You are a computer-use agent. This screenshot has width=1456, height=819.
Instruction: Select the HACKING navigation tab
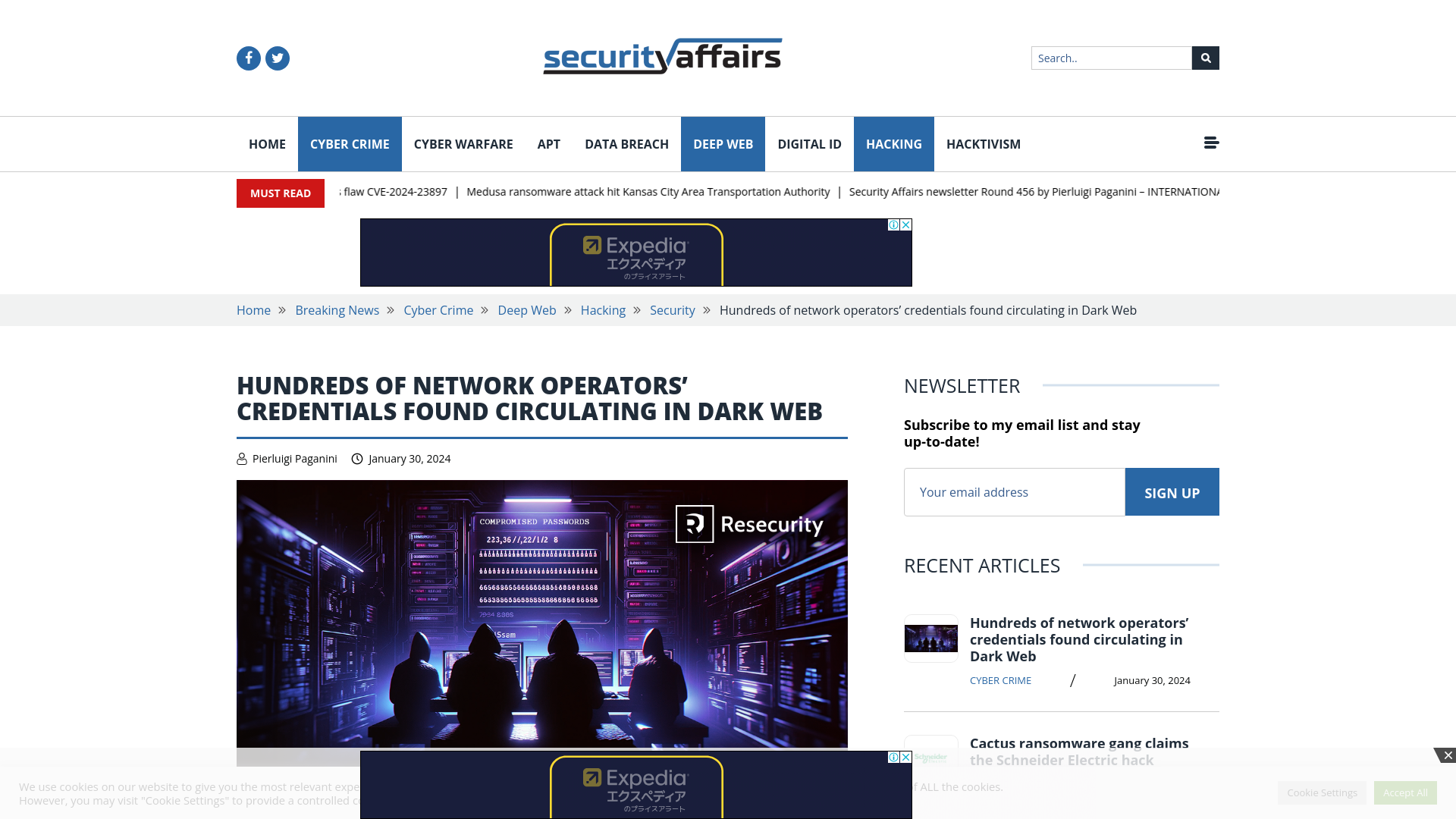893,144
